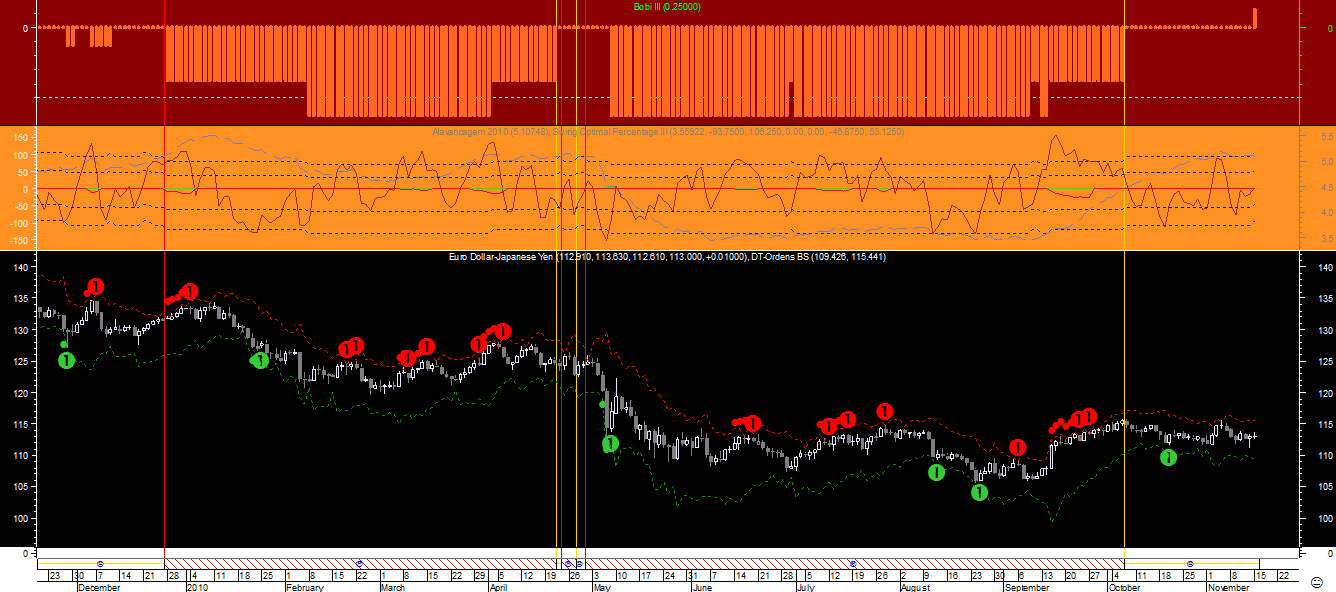Click the September month label
Screen dimensions: 1336x592
click(x=1026, y=588)
